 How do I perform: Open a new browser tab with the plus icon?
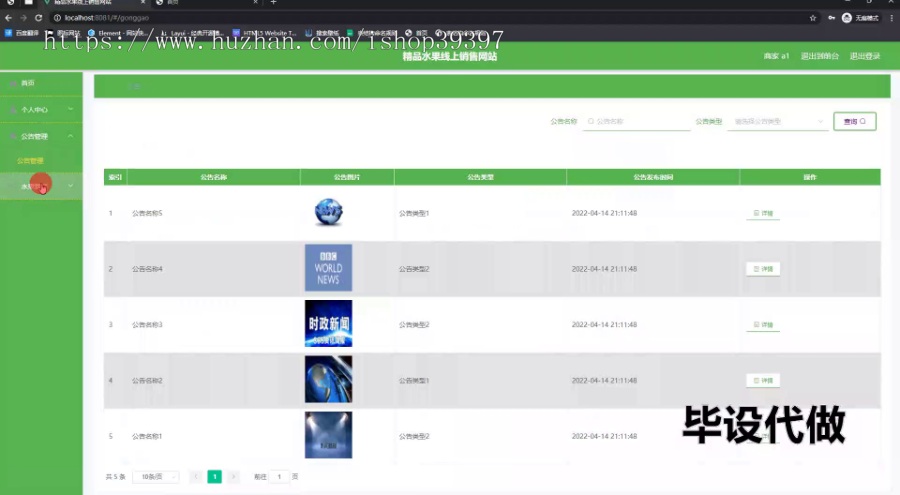click(273, 3)
